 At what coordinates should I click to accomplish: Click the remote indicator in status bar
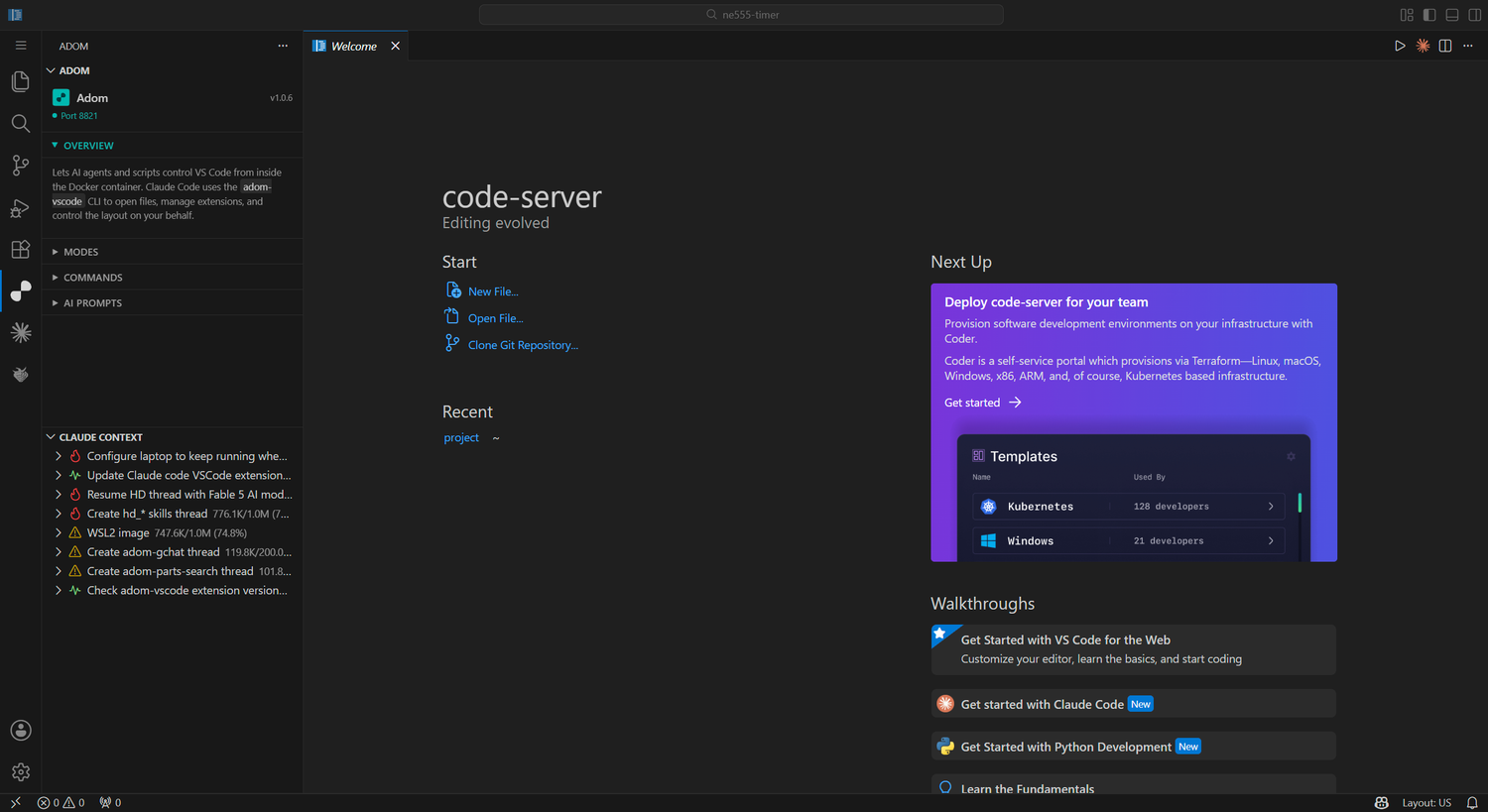[15, 803]
